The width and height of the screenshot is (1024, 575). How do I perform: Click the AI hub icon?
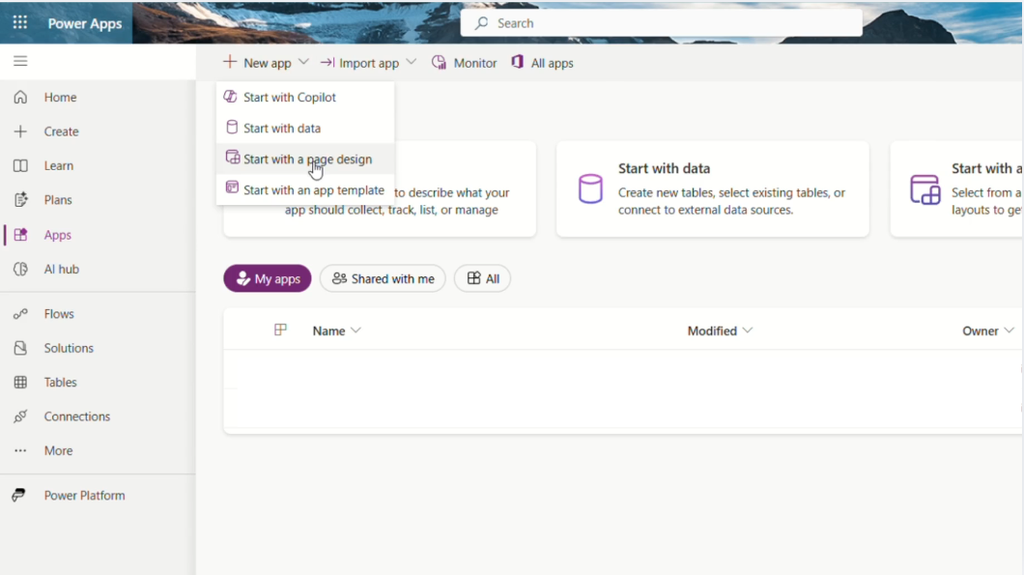point(20,269)
